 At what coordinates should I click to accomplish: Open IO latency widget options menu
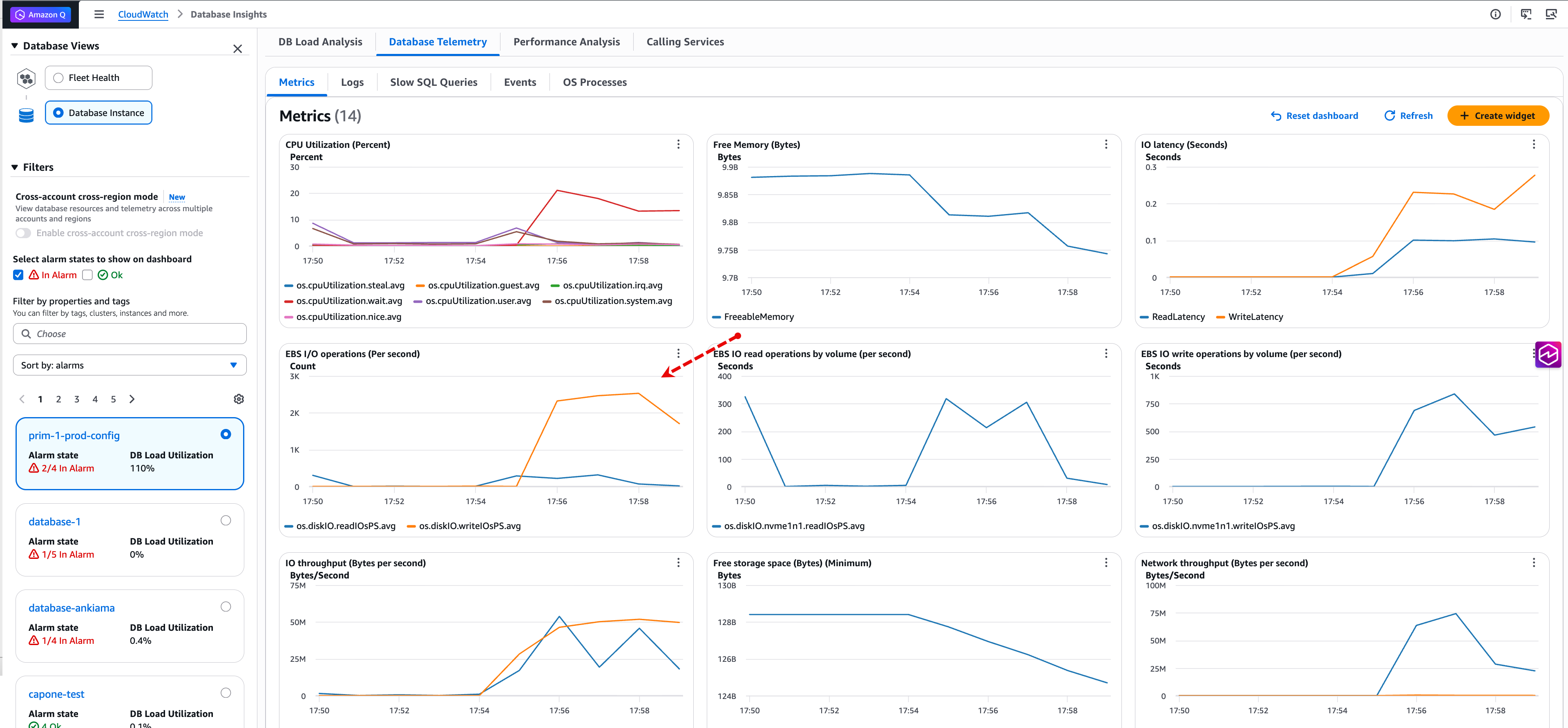point(1533,144)
